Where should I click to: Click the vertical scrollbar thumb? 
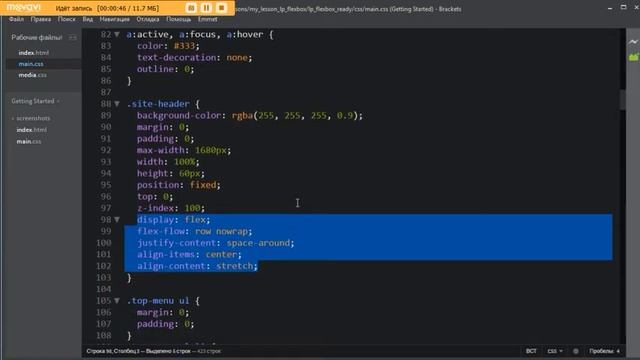pyautogui.click(x=622, y=99)
